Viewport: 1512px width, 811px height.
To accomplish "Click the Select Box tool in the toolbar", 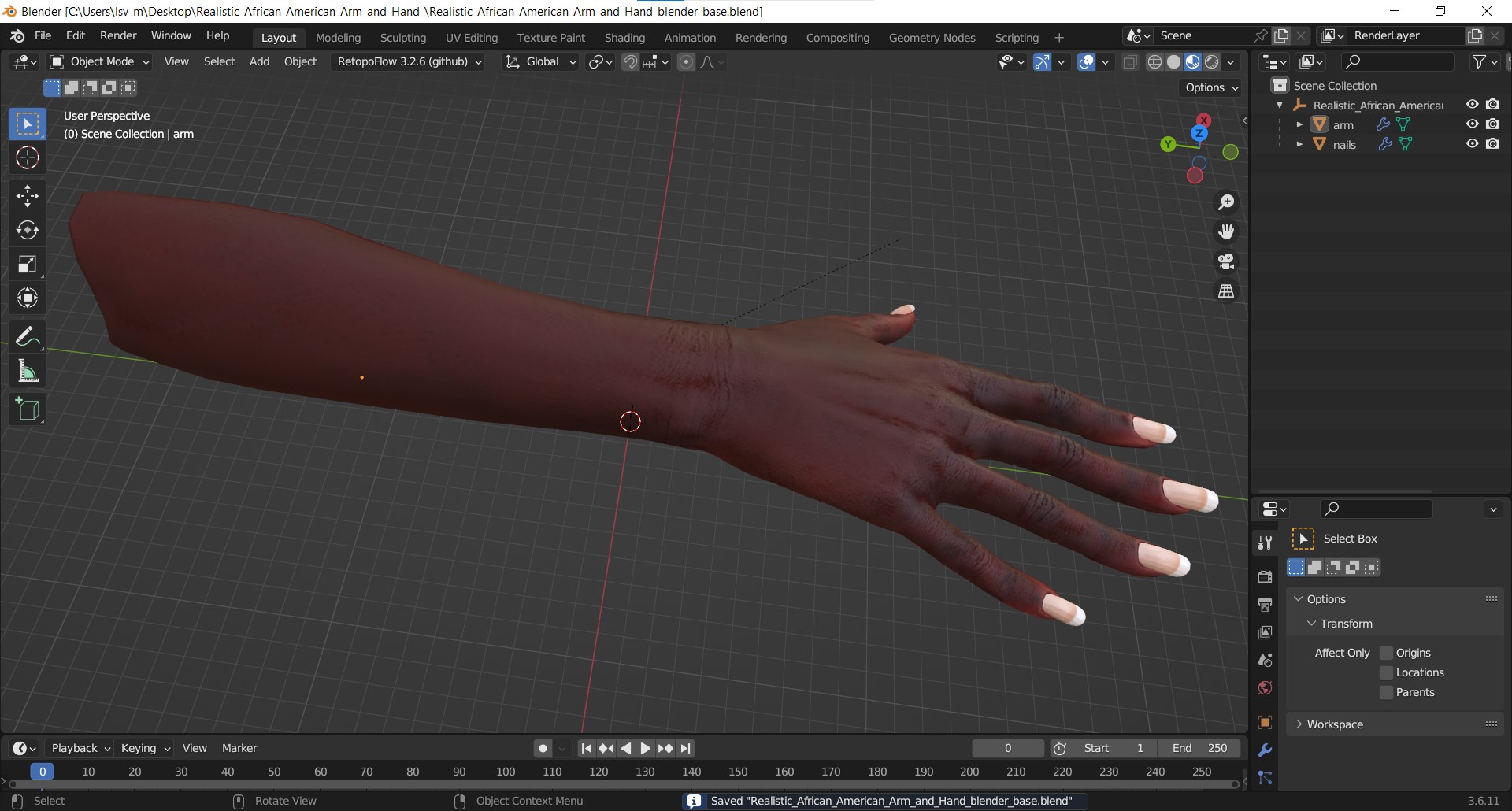I will [28, 124].
